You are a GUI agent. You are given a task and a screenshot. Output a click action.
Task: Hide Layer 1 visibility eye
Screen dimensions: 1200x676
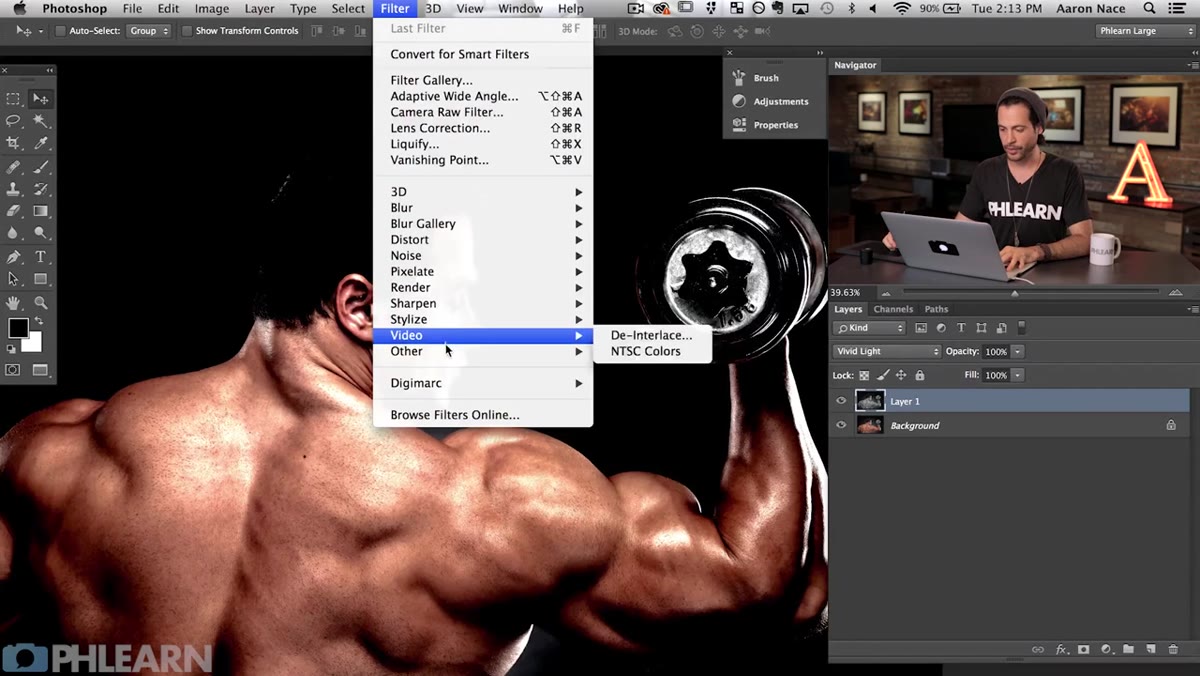[841, 401]
